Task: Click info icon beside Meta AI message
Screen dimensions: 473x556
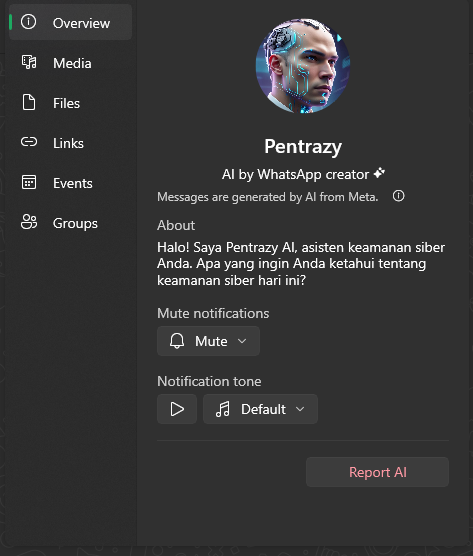Action: click(399, 196)
